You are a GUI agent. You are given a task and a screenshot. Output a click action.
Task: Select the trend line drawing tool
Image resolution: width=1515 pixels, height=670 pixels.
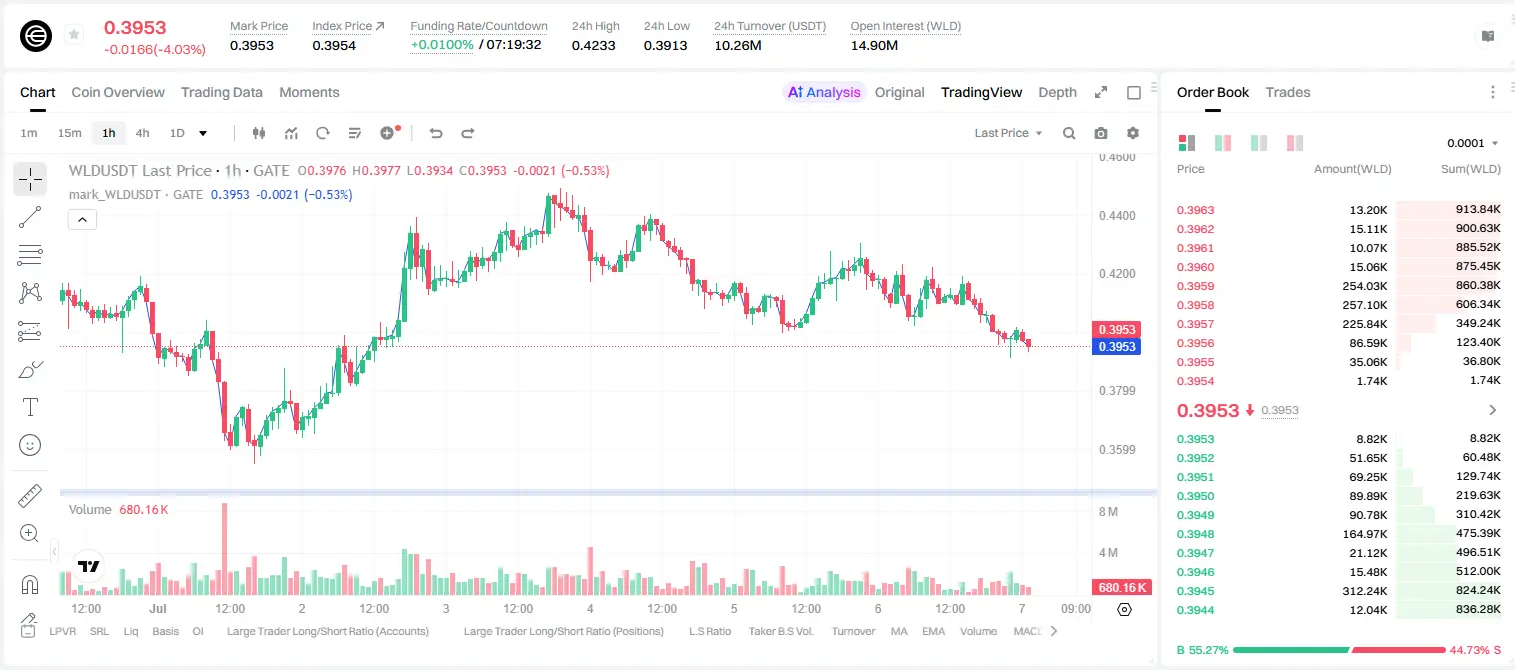coord(30,217)
